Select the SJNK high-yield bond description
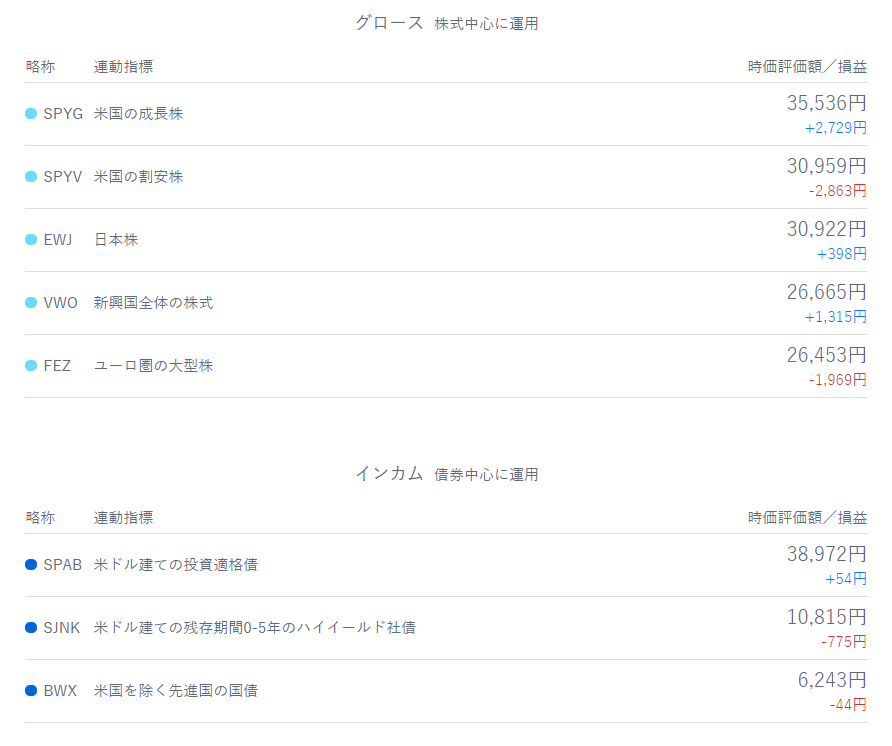The image size is (892, 746). pyautogui.click(x=254, y=628)
